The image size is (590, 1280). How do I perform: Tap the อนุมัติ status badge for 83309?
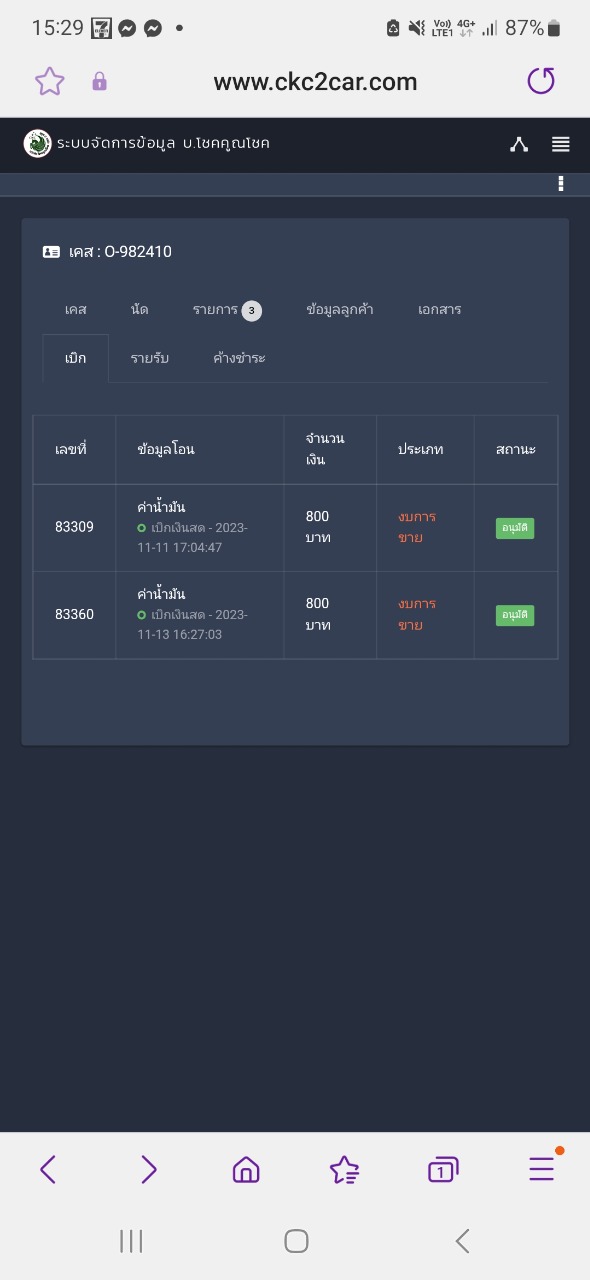point(515,528)
